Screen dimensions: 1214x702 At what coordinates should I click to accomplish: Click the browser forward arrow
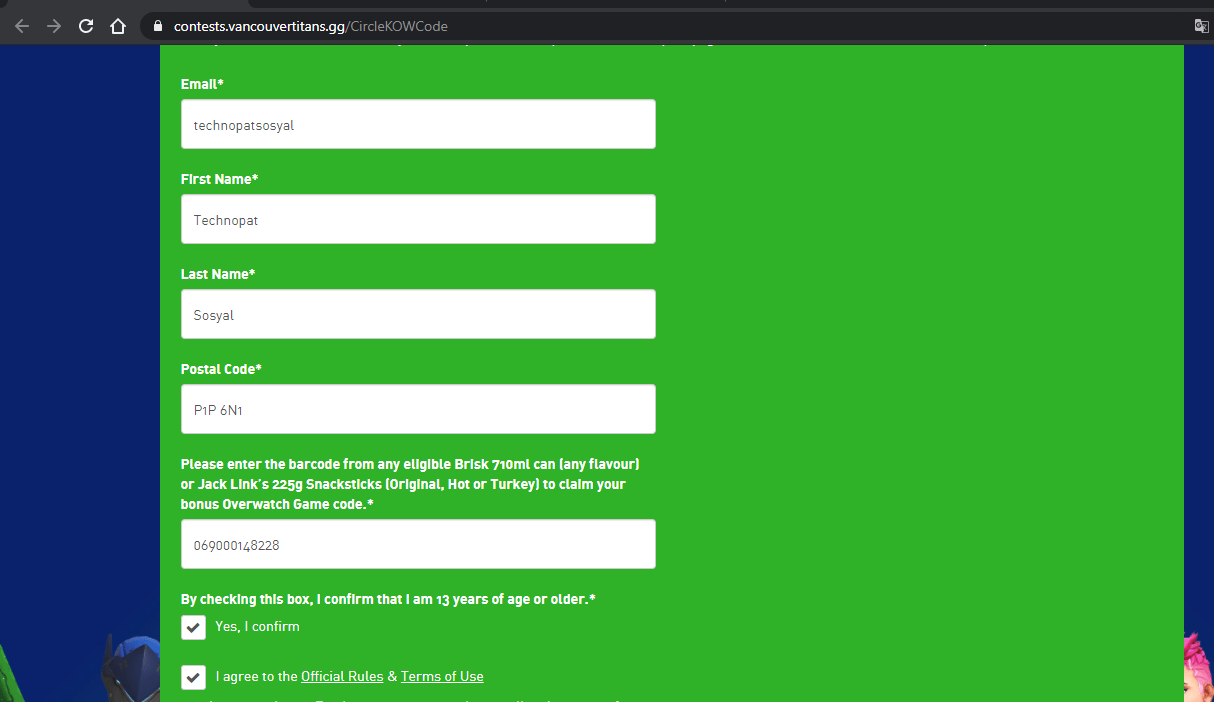tap(54, 26)
